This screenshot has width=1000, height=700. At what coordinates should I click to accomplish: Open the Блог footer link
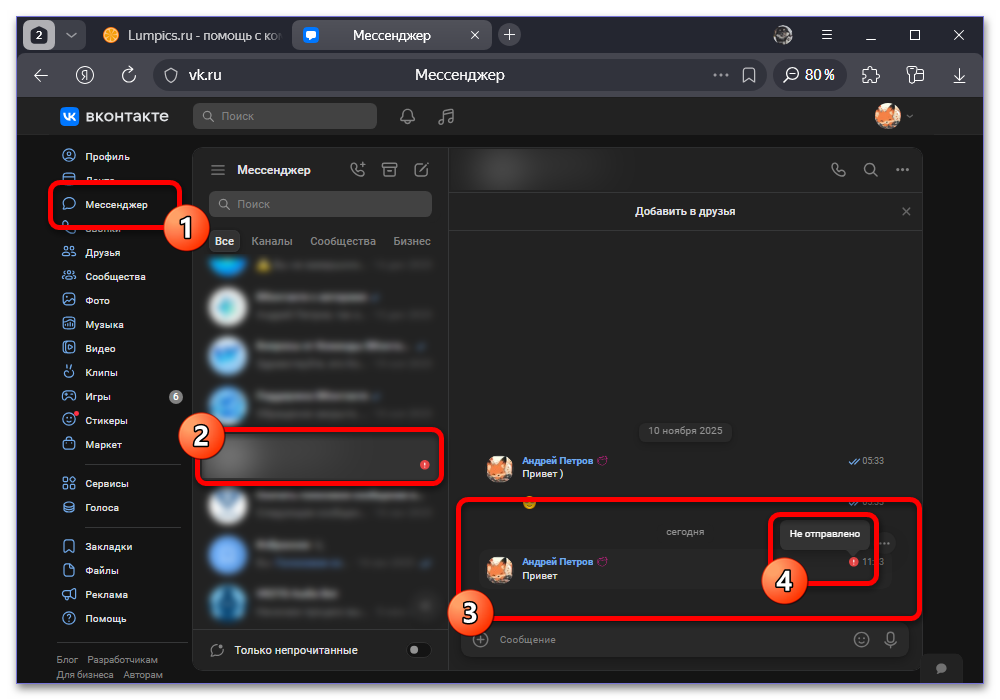click(67, 659)
